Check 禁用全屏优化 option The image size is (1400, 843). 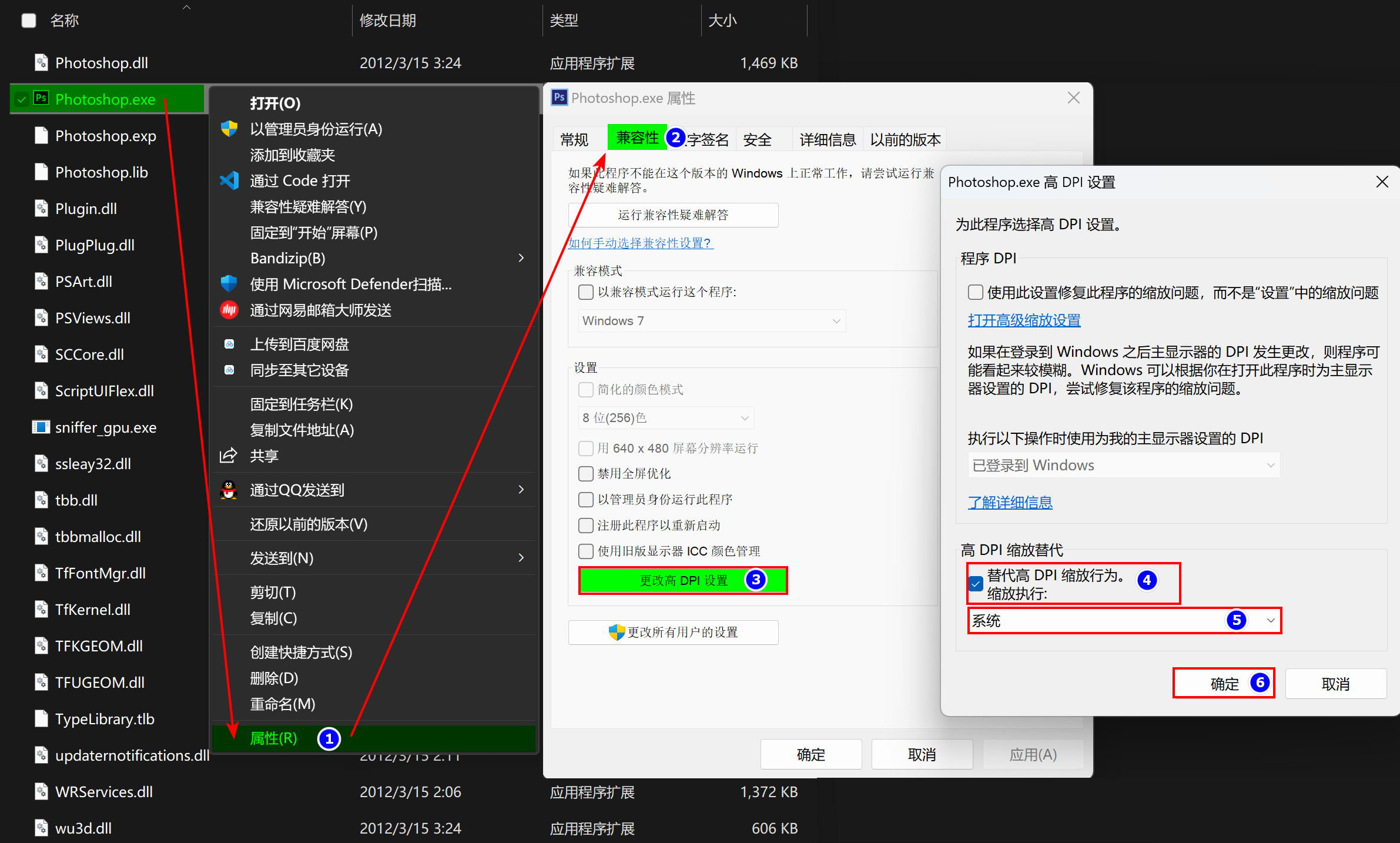pyautogui.click(x=585, y=474)
